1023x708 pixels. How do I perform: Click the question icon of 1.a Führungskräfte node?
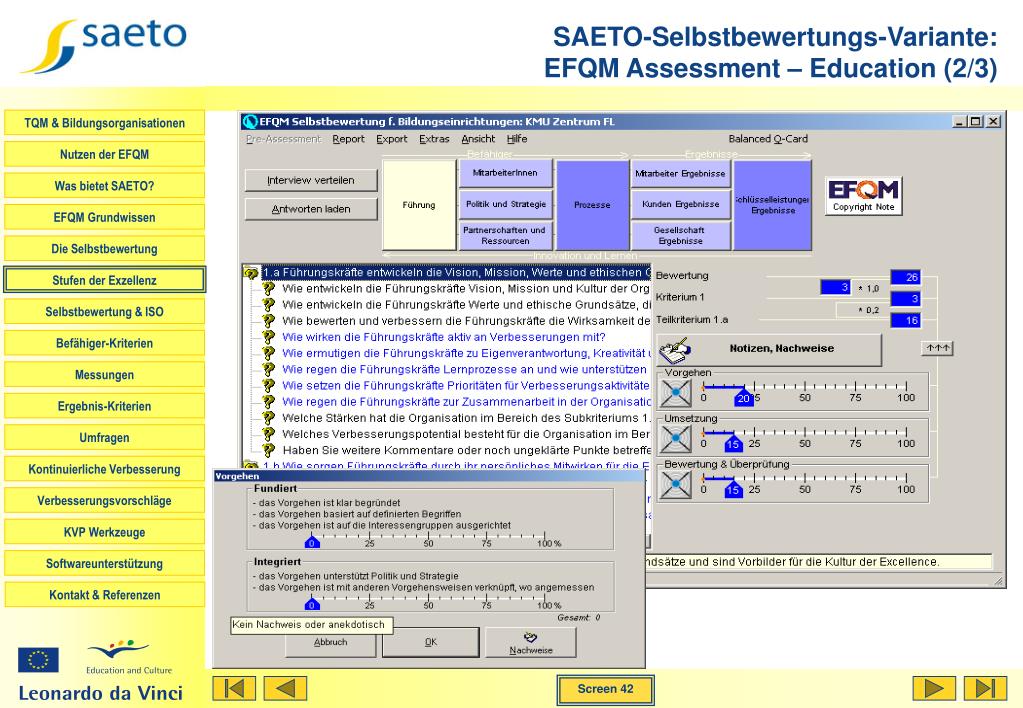[251, 273]
